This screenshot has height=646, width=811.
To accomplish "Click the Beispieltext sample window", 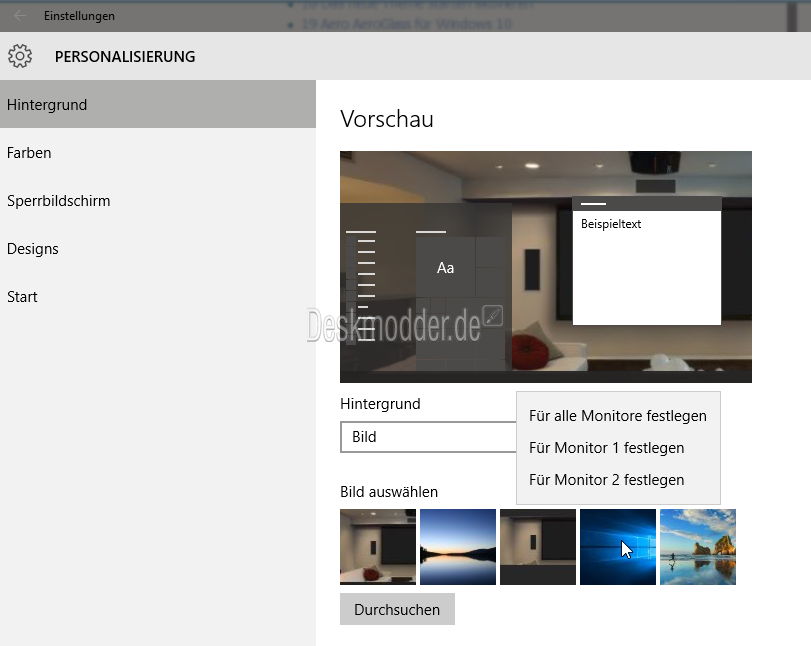I will pyautogui.click(x=647, y=261).
